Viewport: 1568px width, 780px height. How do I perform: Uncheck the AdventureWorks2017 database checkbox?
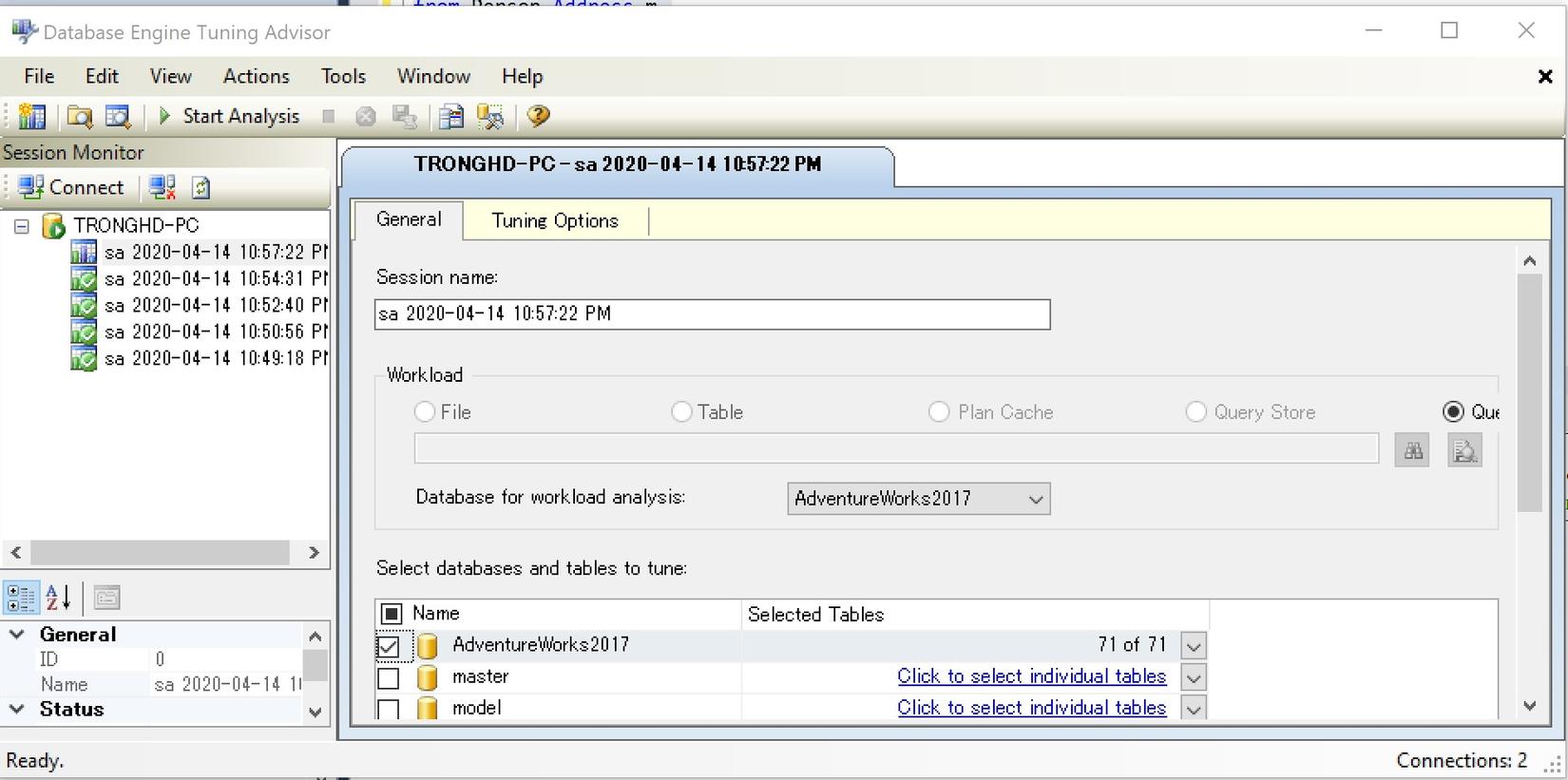tap(388, 647)
